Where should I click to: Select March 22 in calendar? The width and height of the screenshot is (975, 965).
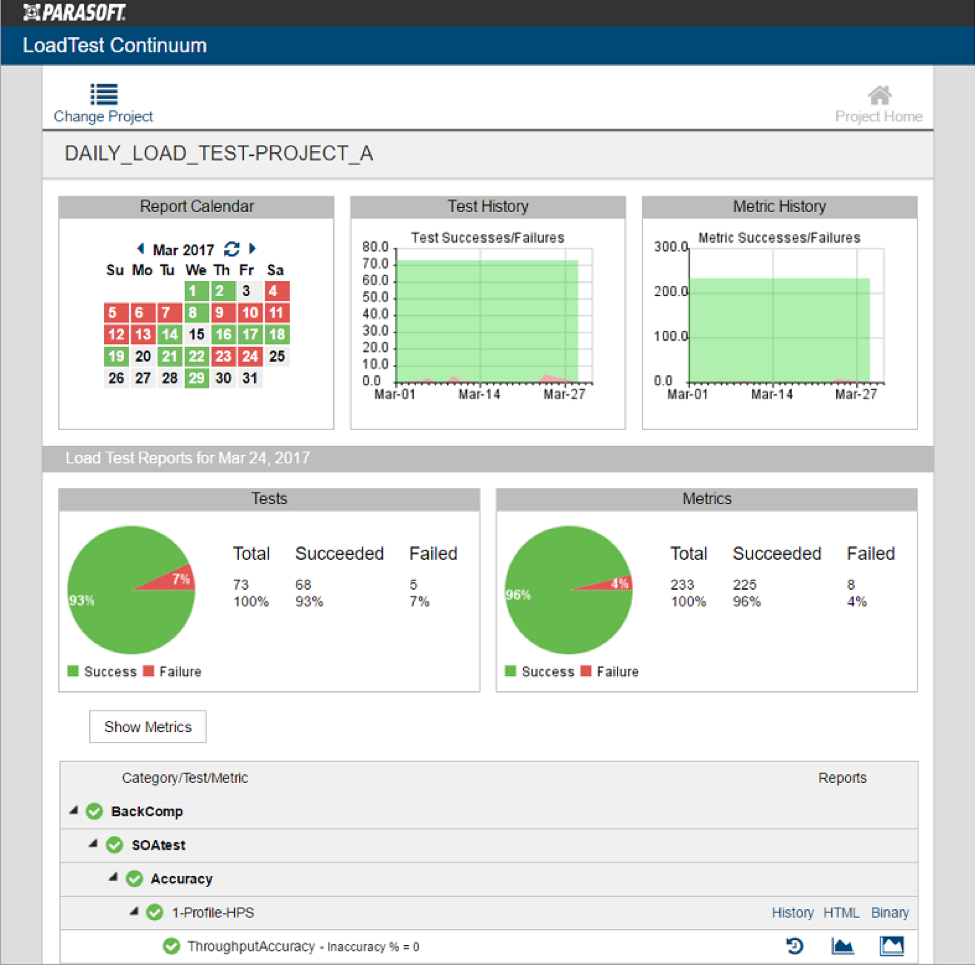tap(196, 356)
